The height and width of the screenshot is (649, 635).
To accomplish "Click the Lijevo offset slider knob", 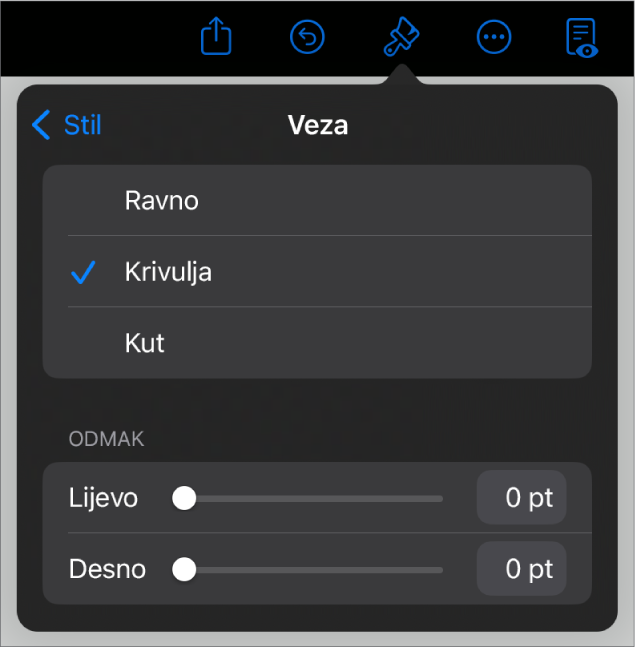I will [x=184, y=498].
